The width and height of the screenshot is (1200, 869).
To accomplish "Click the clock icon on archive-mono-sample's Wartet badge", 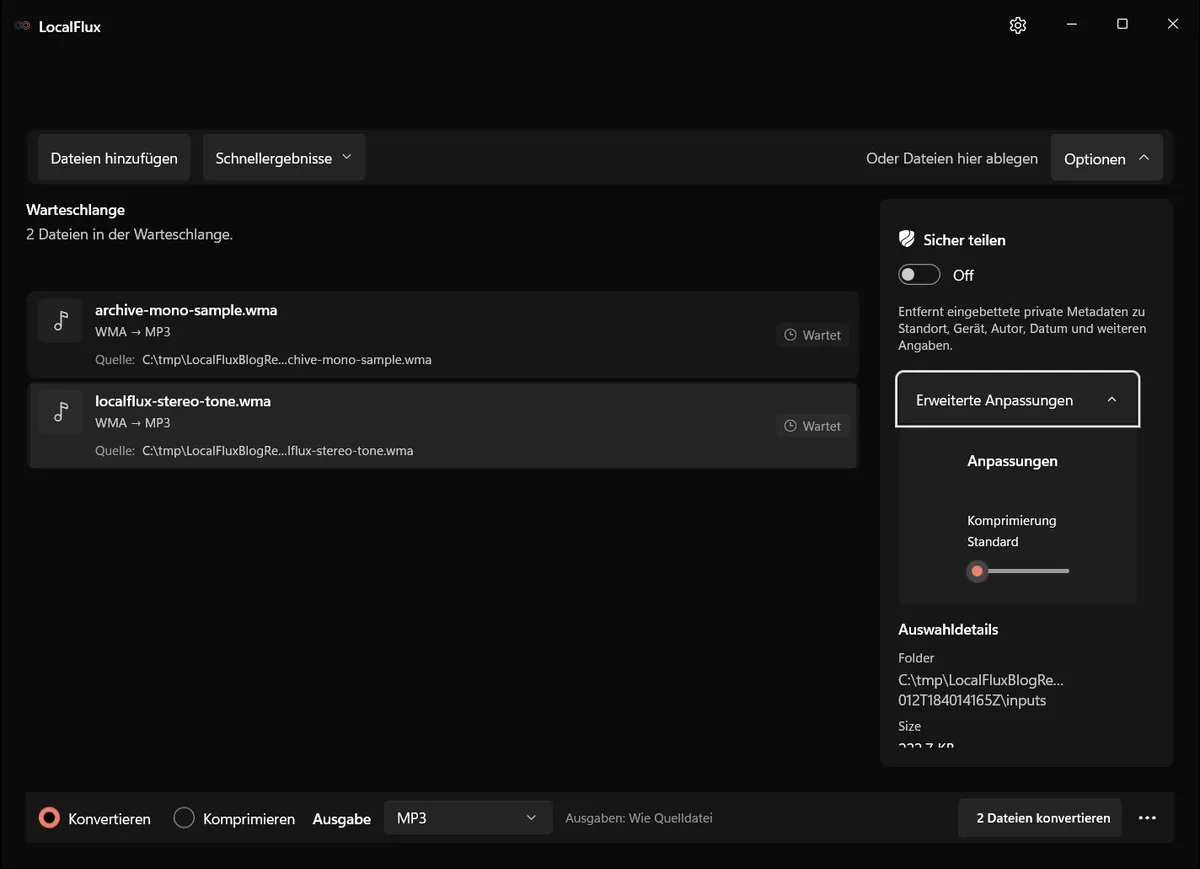I will click(x=791, y=335).
